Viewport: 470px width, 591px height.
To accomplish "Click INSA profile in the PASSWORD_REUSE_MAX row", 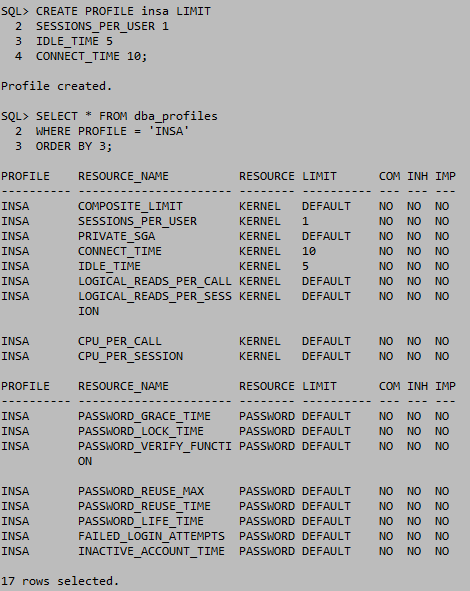I will tap(15, 491).
